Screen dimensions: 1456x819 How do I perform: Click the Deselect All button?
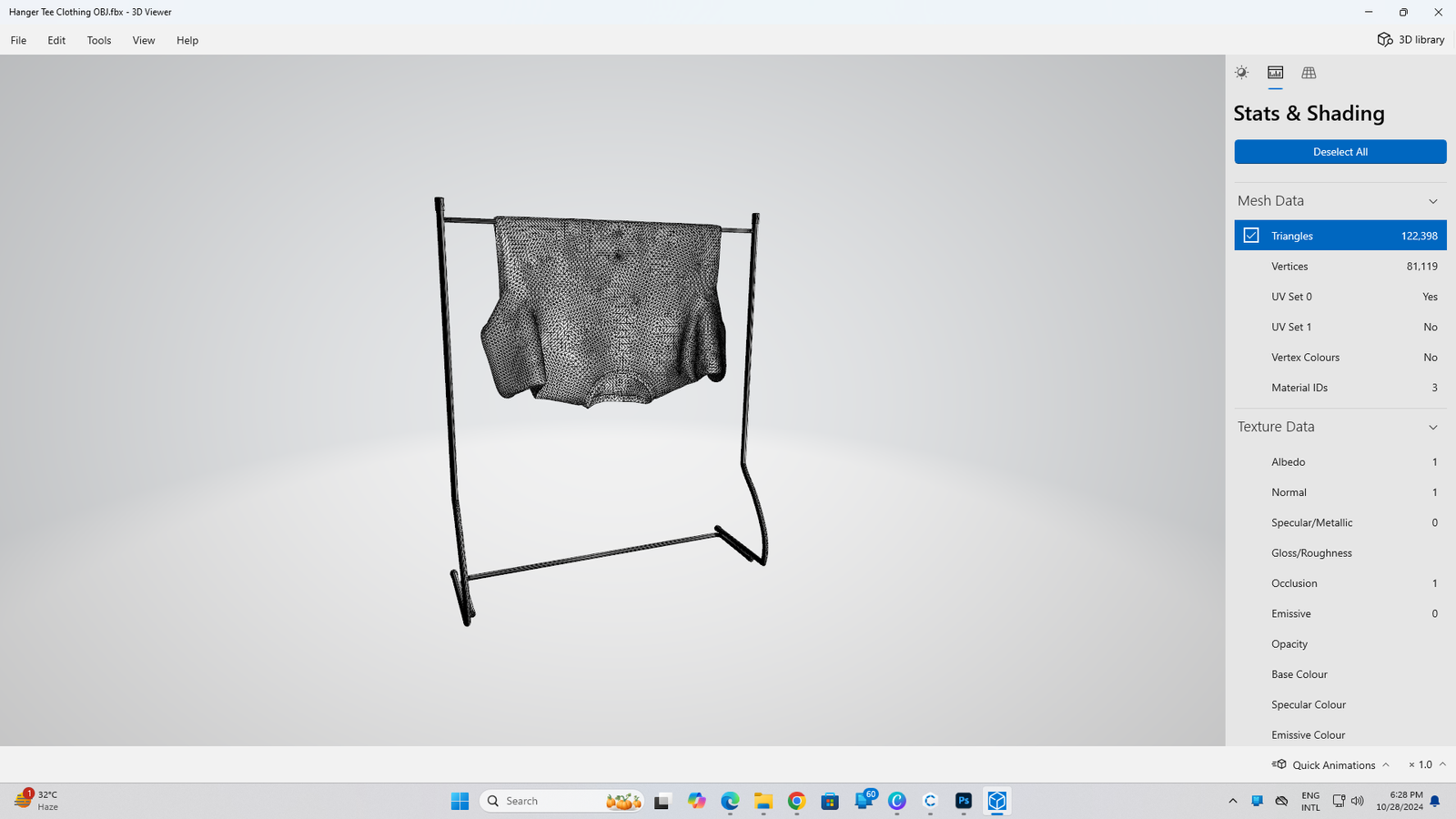1340,152
